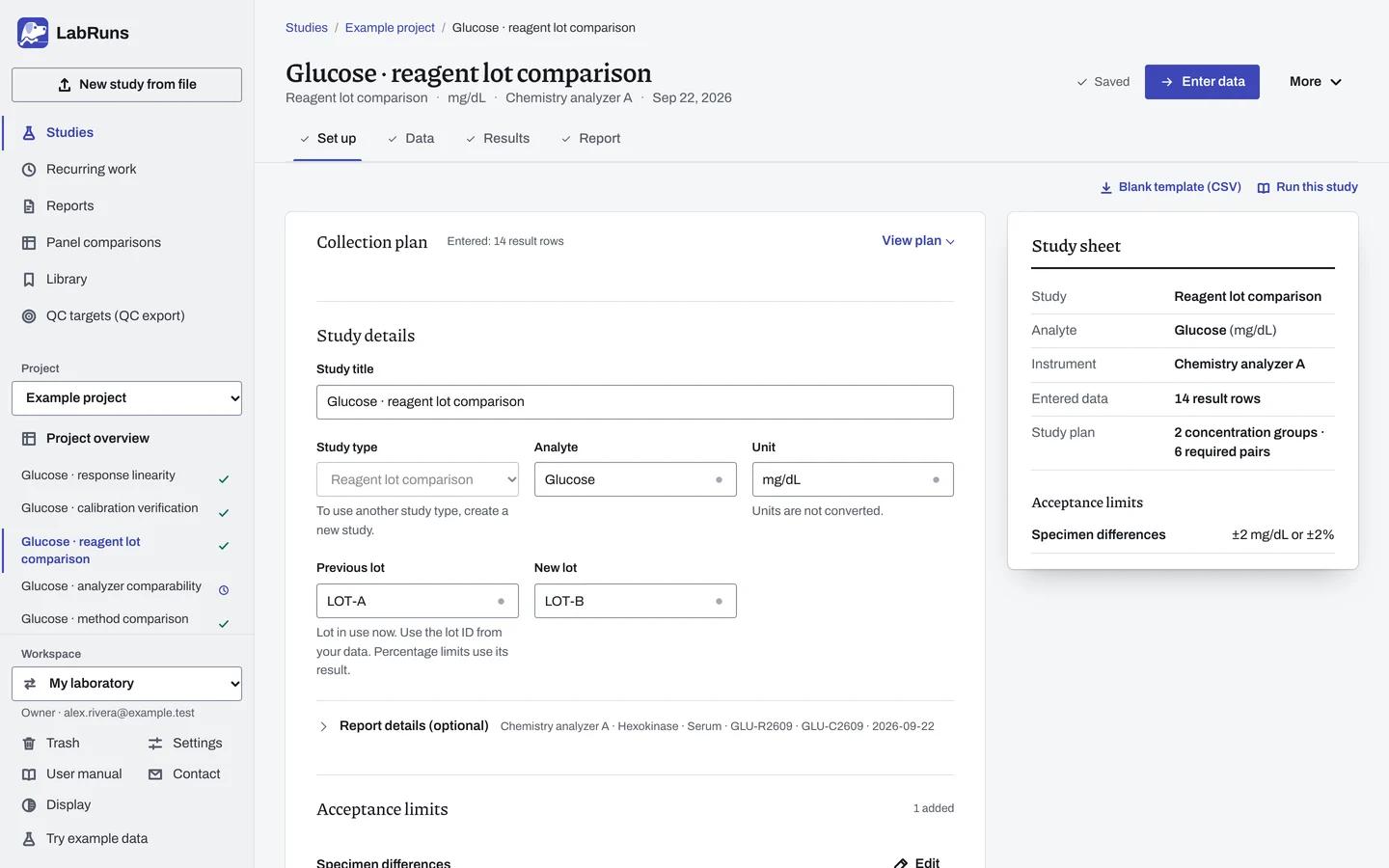Follow the Studies breadcrumb link
The width and height of the screenshot is (1389, 868).
307,28
